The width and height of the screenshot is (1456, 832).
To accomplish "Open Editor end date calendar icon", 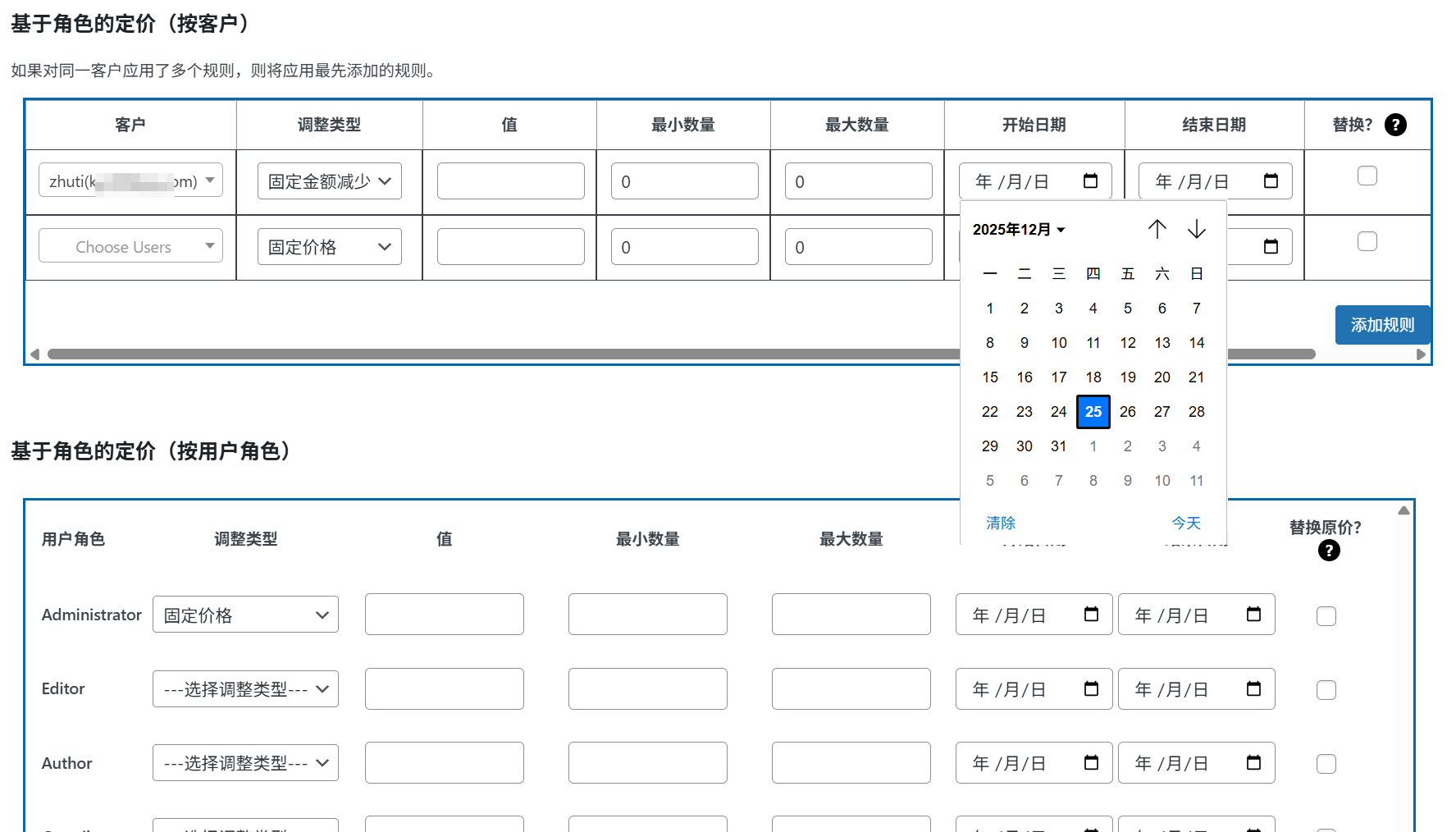I will 1253,688.
